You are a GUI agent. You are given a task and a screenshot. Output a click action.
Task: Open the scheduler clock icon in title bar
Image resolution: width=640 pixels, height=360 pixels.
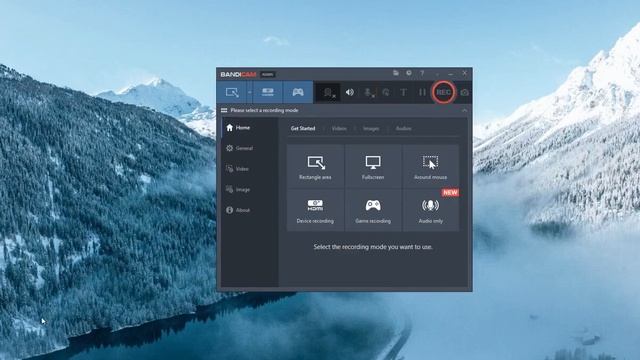click(x=409, y=73)
